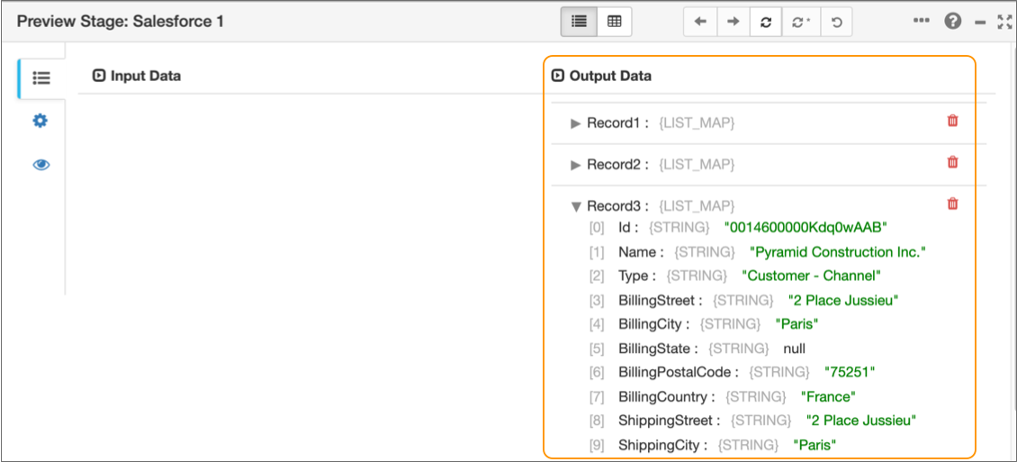Image resolution: width=1017 pixels, height=462 pixels.
Task: Switch to list view in preview toolbar
Action: coord(579,22)
